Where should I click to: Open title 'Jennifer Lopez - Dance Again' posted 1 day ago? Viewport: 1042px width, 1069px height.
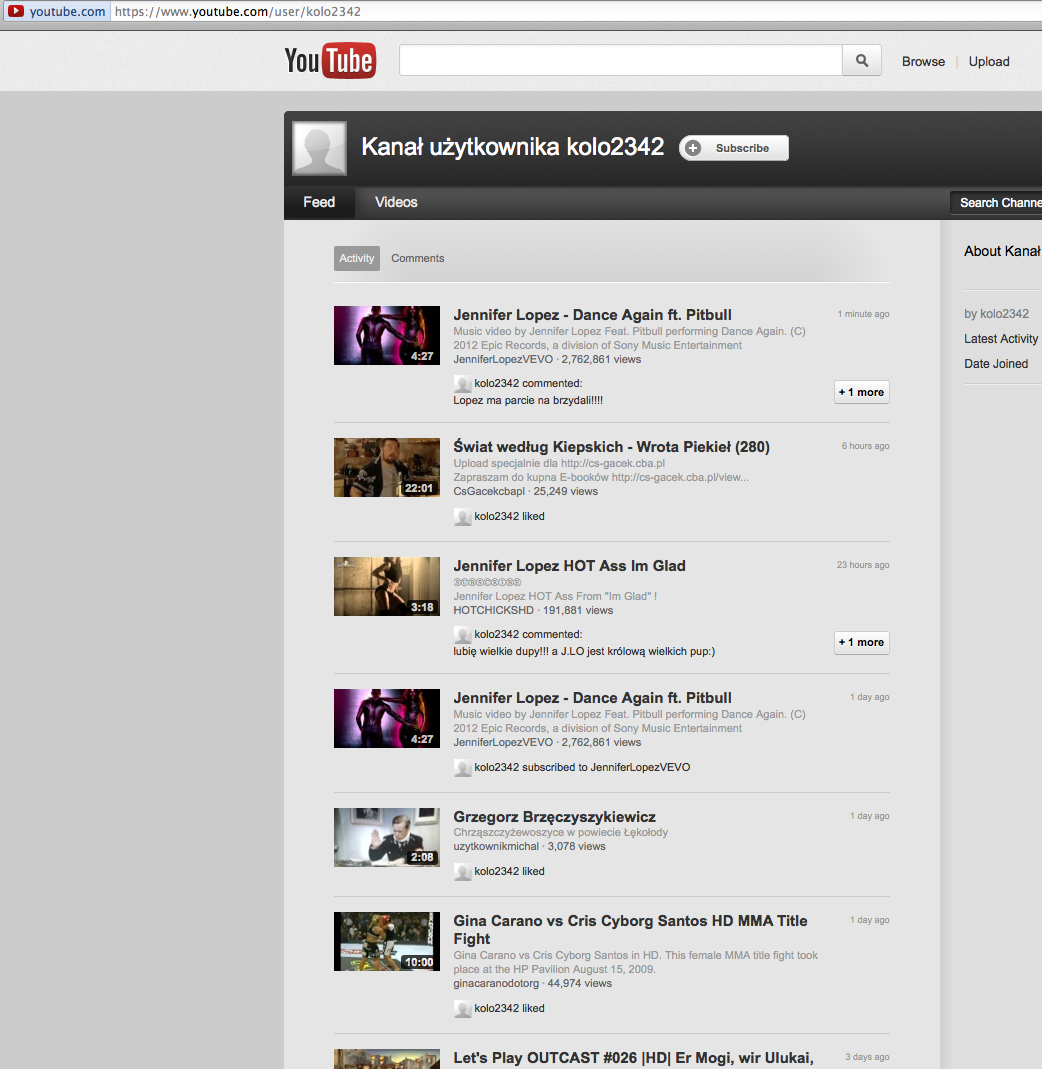[593, 698]
